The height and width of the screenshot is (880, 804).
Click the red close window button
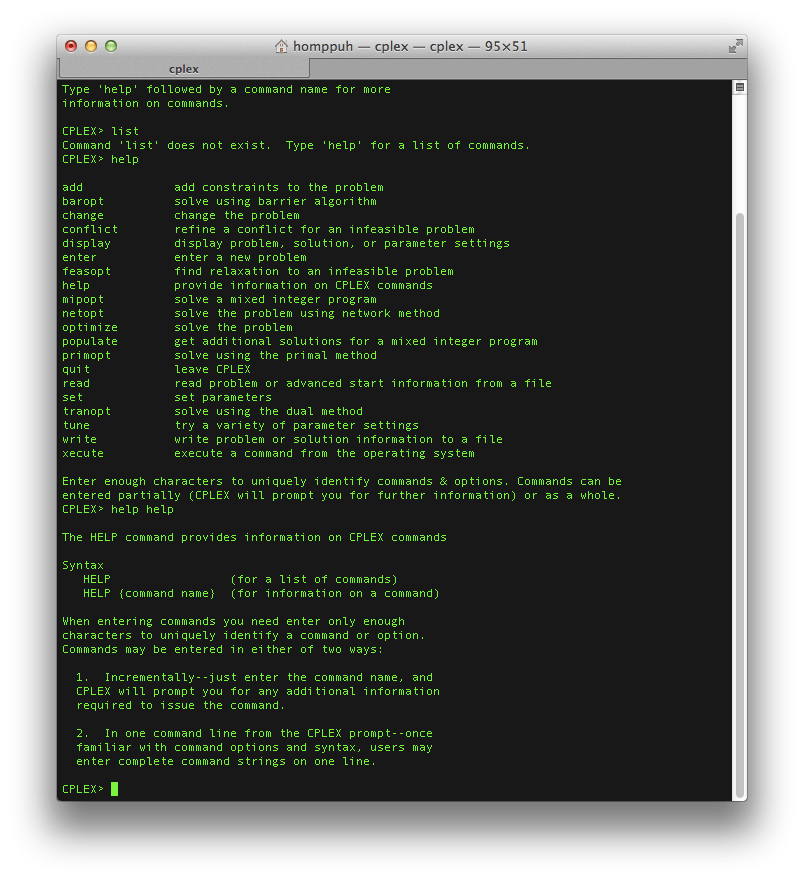(x=71, y=46)
